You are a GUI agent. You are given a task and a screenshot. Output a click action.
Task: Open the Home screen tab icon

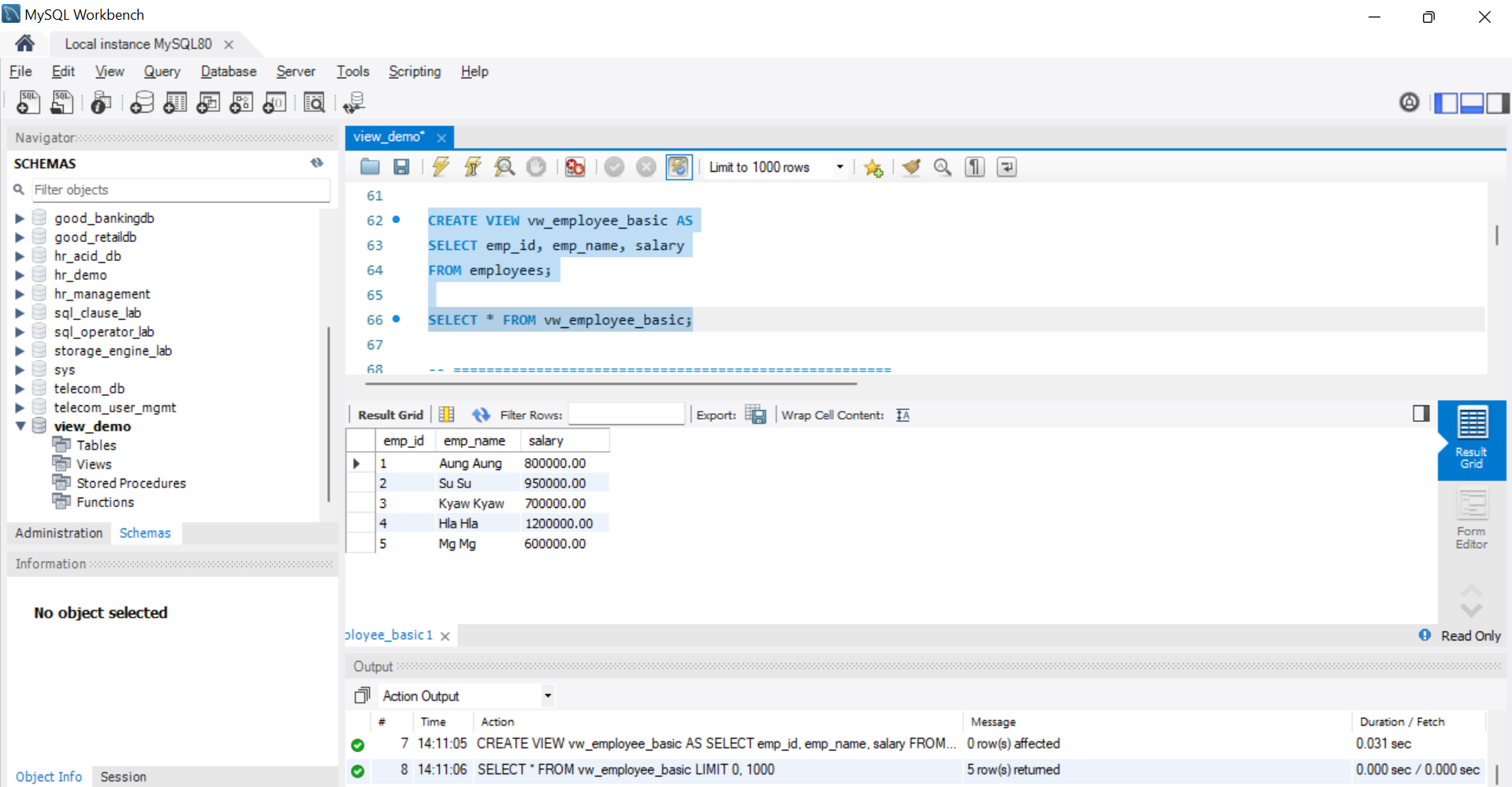pyautogui.click(x=24, y=43)
